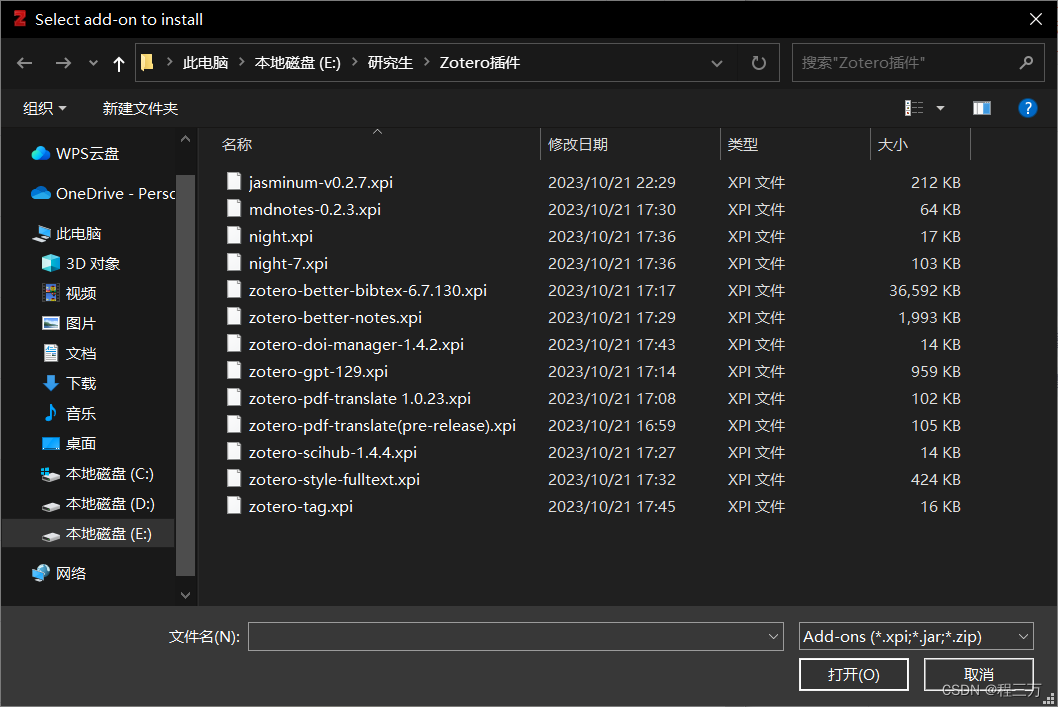The image size is (1058, 707).
Task: Click the 取消 button
Action: coord(978,675)
